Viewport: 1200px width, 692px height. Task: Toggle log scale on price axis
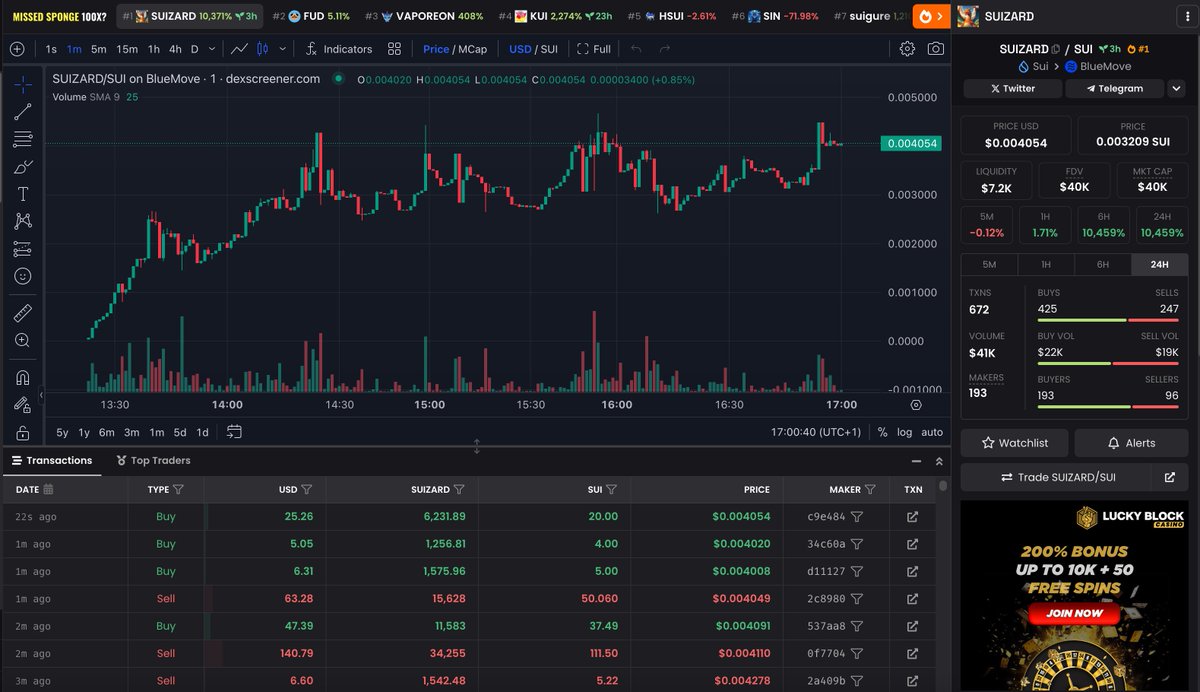coord(905,432)
